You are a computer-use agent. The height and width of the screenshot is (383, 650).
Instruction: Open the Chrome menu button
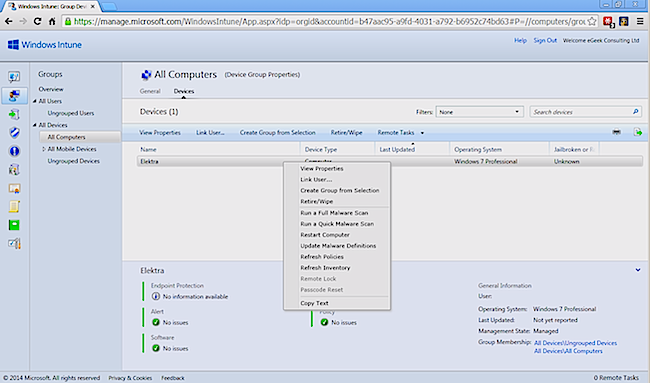tap(640, 21)
